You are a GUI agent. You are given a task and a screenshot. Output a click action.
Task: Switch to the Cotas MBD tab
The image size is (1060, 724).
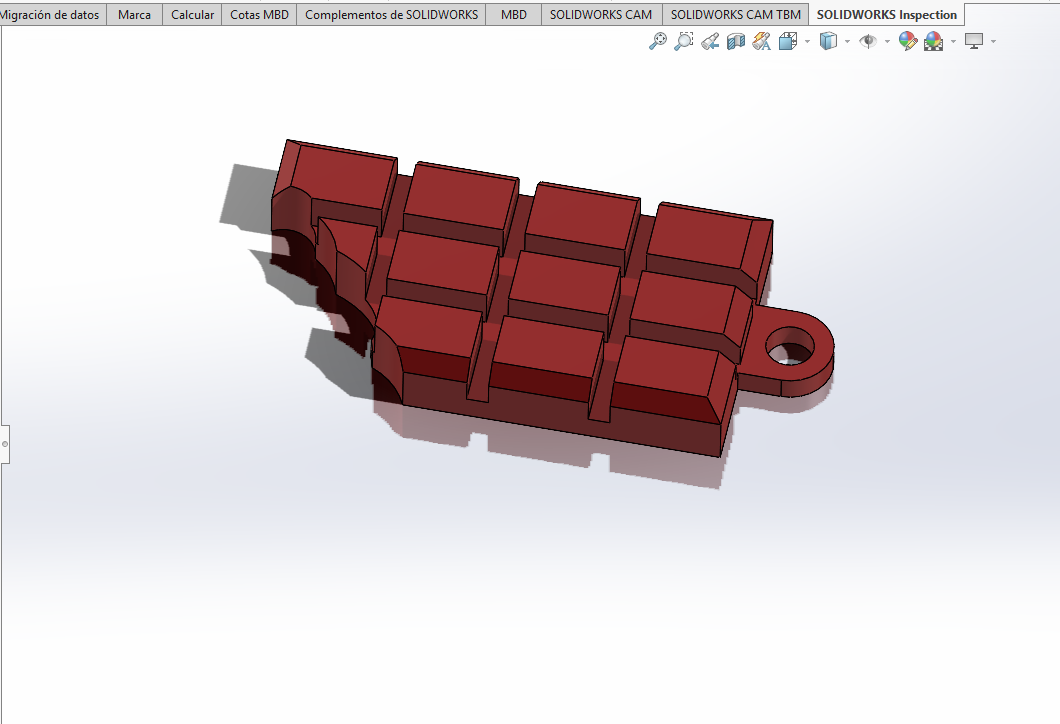coord(260,14)
